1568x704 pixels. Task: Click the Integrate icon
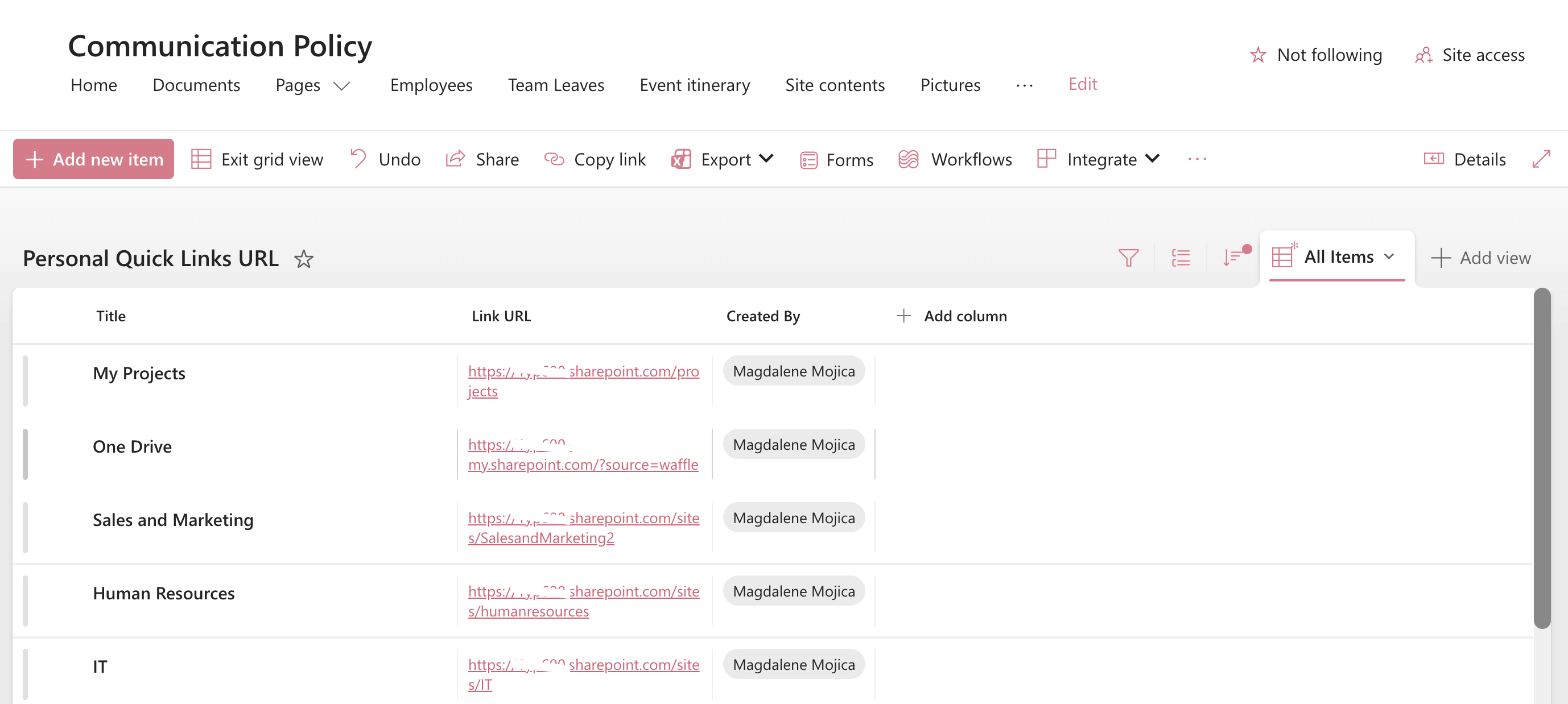pyautogui.click(x=1046, y=159)
